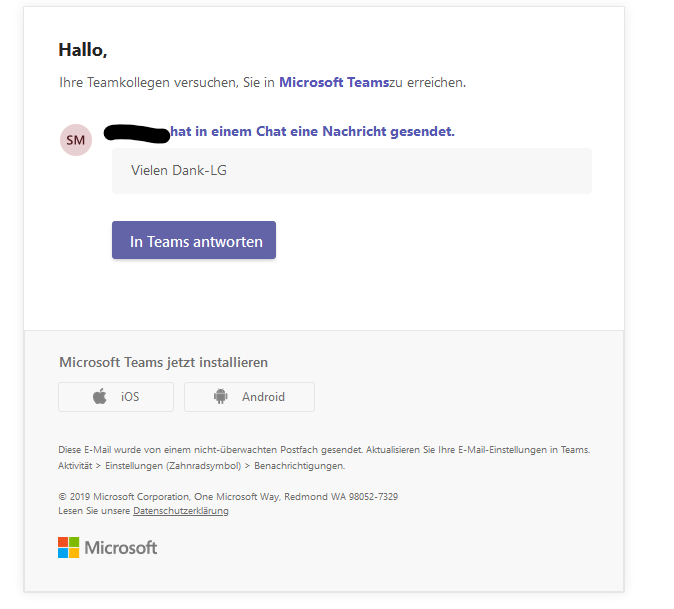Click the 2019 Microsoft Corporation copyright line

click(228, 496)
